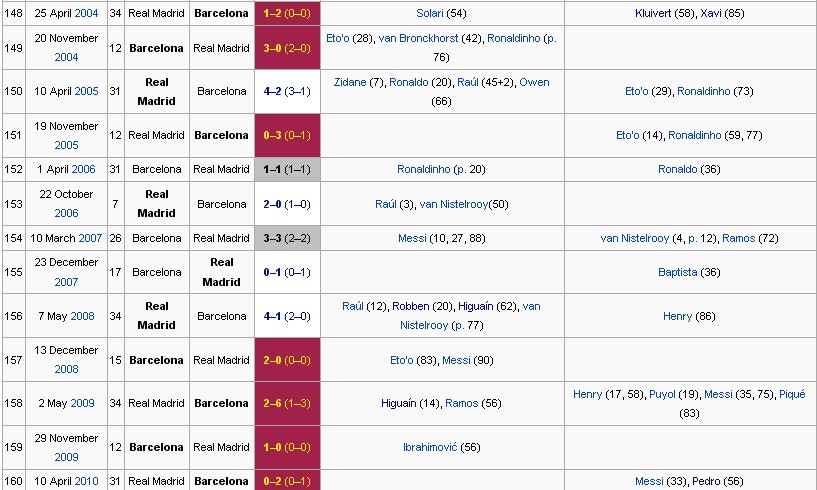Click bold Real Madrid in row 155

coord(221,272)
